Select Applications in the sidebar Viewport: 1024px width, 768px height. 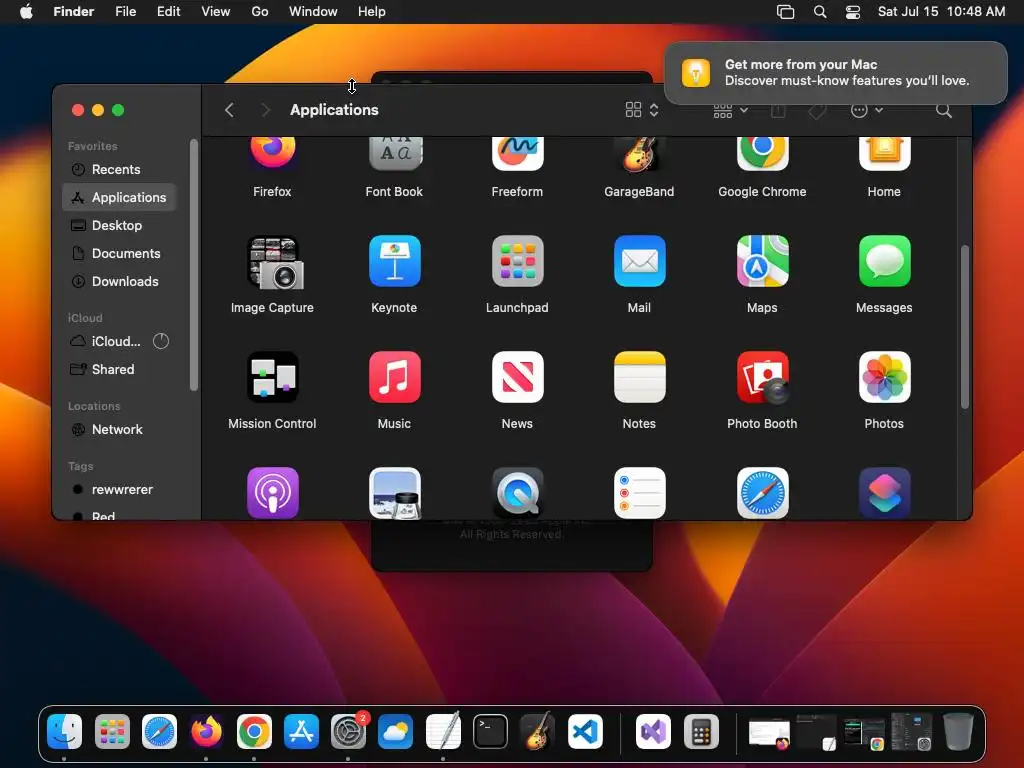[x=119, y=197]
